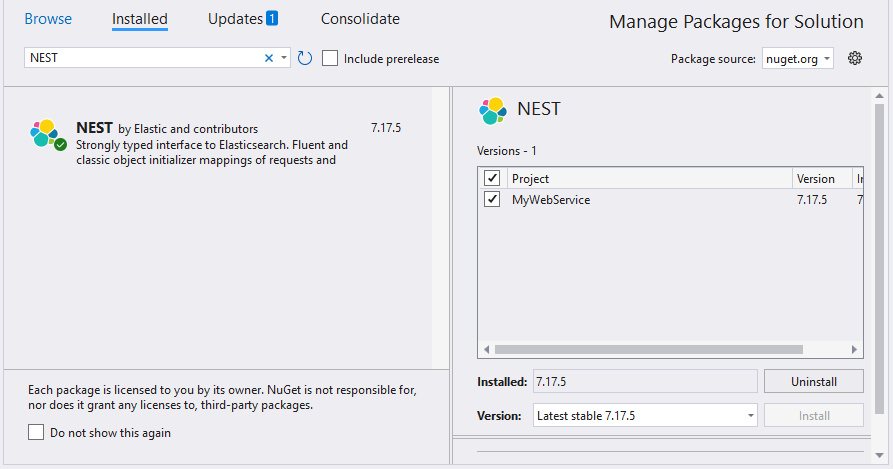Click the Uninstall button
The width and height of the screenshot is (893, 469).
pos(813,381)
